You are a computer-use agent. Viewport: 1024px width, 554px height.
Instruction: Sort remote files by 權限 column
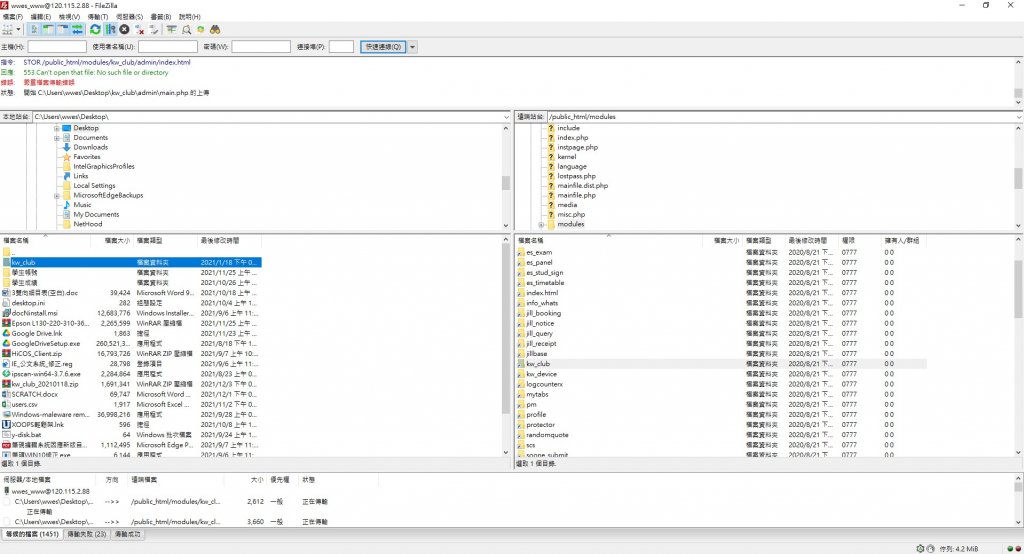pyautogui.click(x=859, y=240)
